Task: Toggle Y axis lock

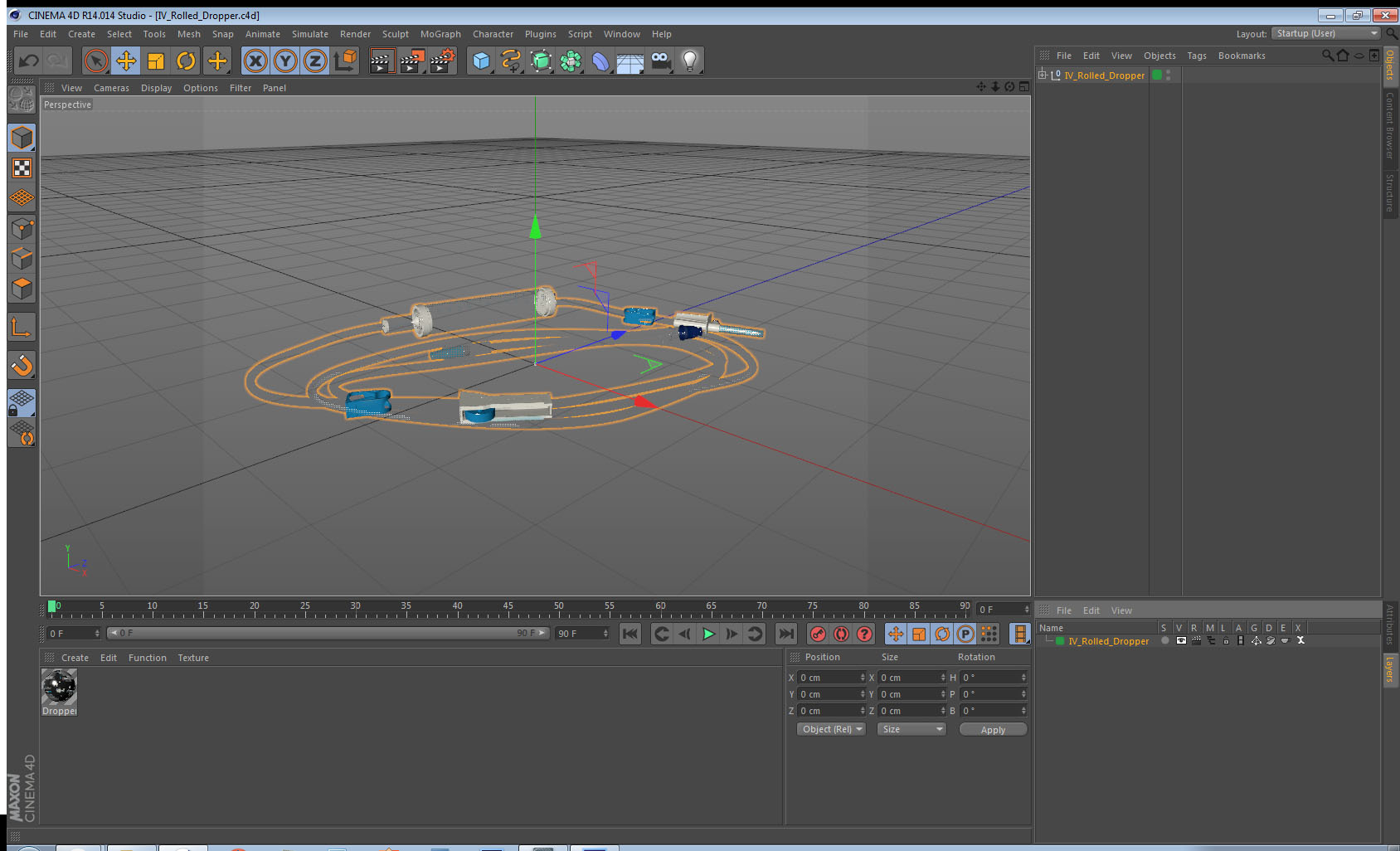Action: point(285,61)
